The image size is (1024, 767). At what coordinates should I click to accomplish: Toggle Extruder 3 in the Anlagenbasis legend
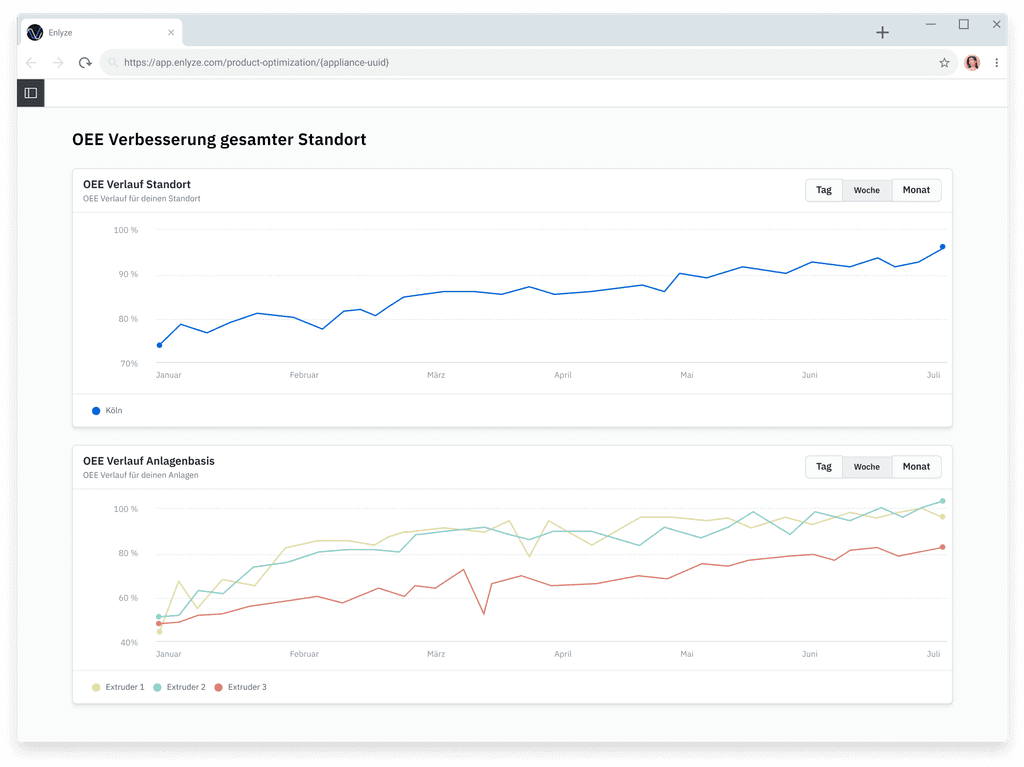[240, 687]
